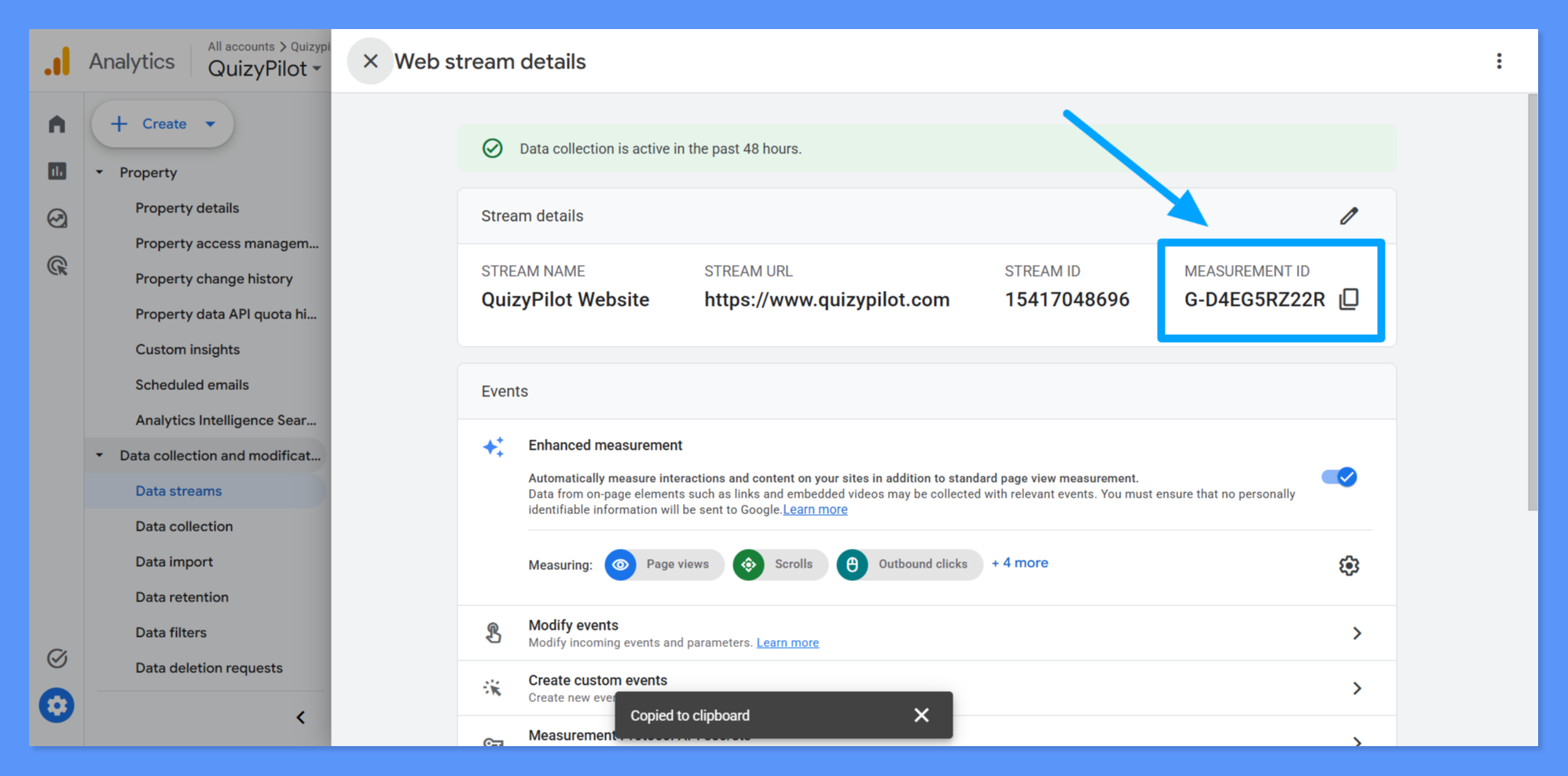Expand Create custom events chevron

tap(1357, 688)
